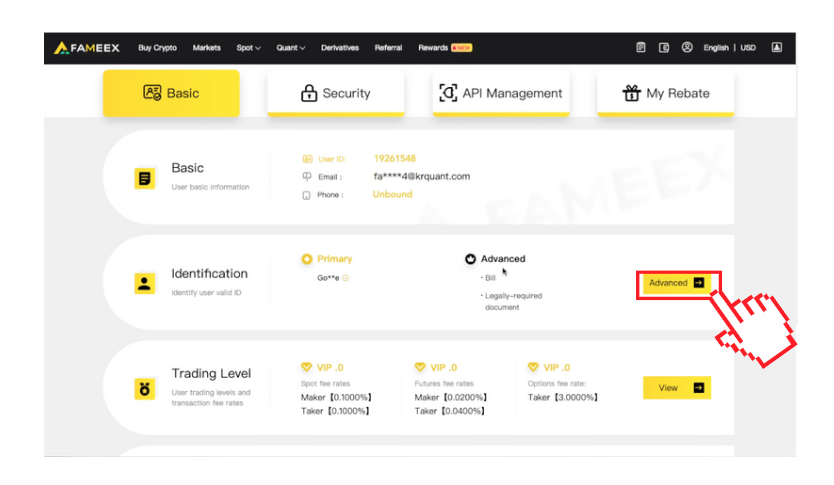The height and width of the screenshot is (485, 834).
Task: Click the email fa****4@krquant.com
Action: point(422,176)
